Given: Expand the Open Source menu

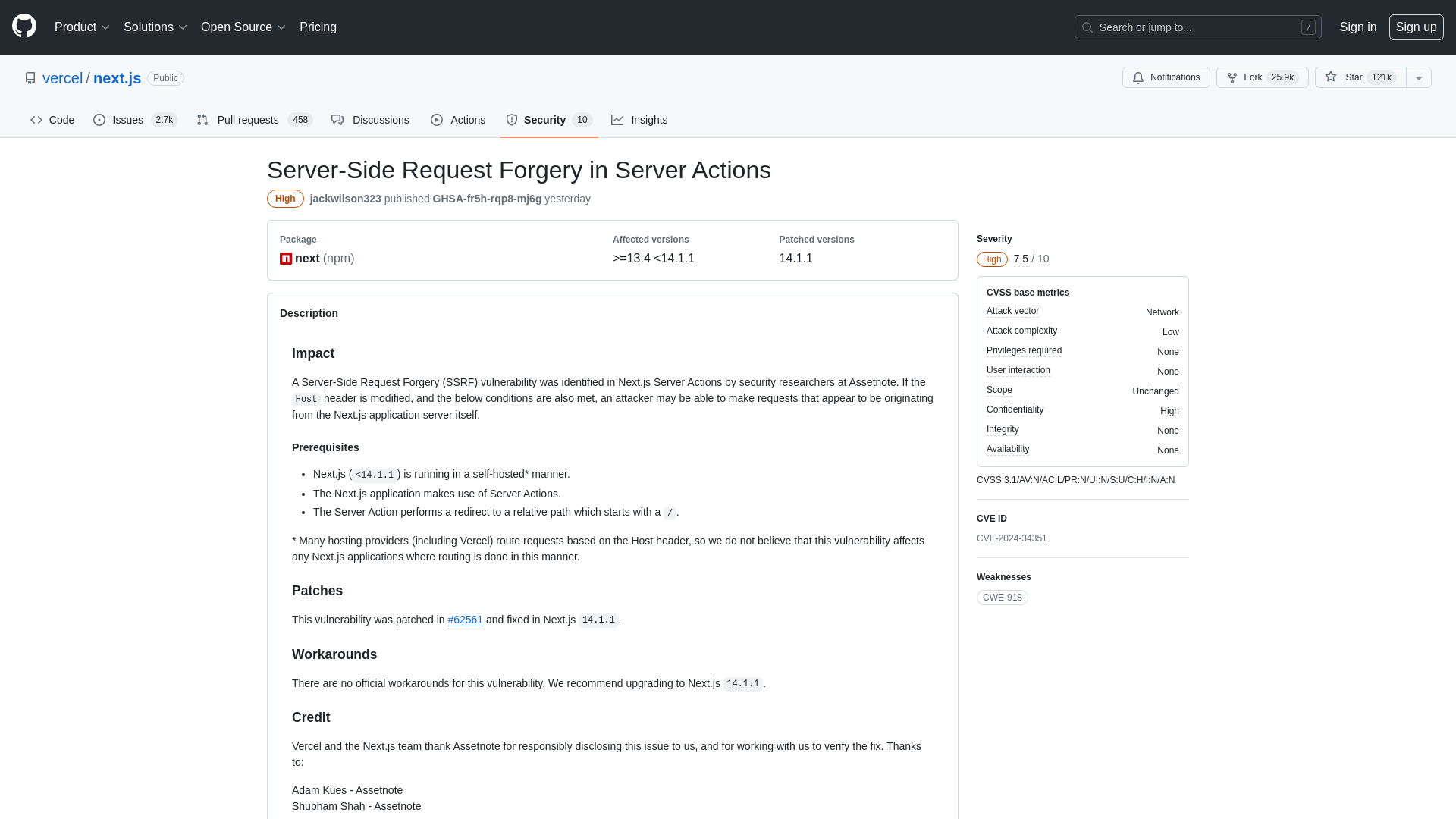Looking at the screenshot, I should (243, 27).
